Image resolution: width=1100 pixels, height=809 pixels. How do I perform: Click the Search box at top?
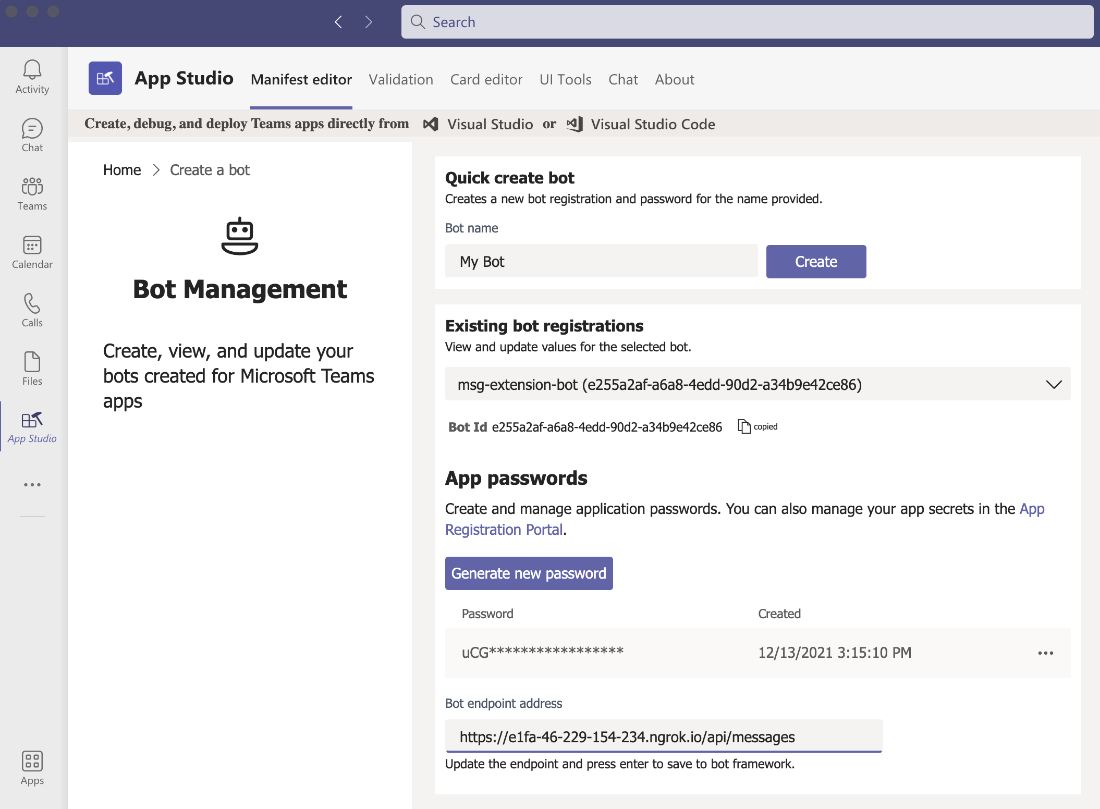pos(747,22)
